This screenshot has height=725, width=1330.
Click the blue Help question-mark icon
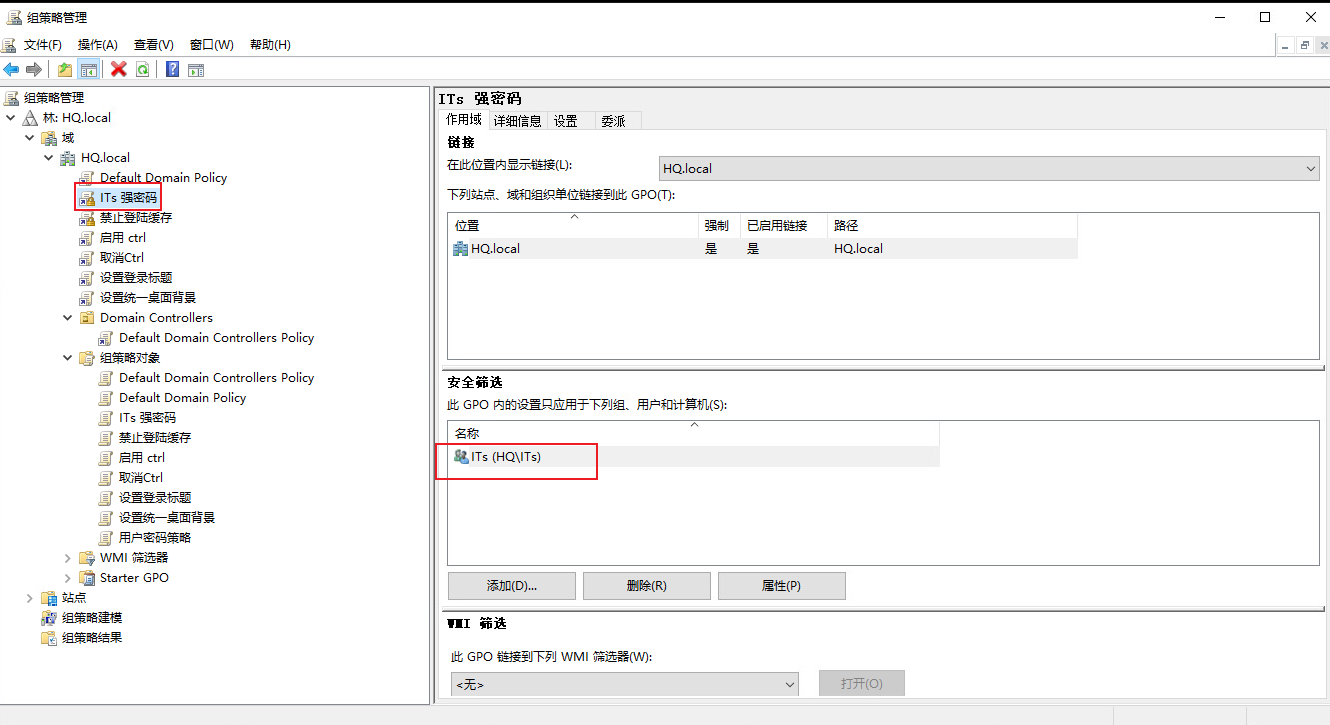pos(172,69)
